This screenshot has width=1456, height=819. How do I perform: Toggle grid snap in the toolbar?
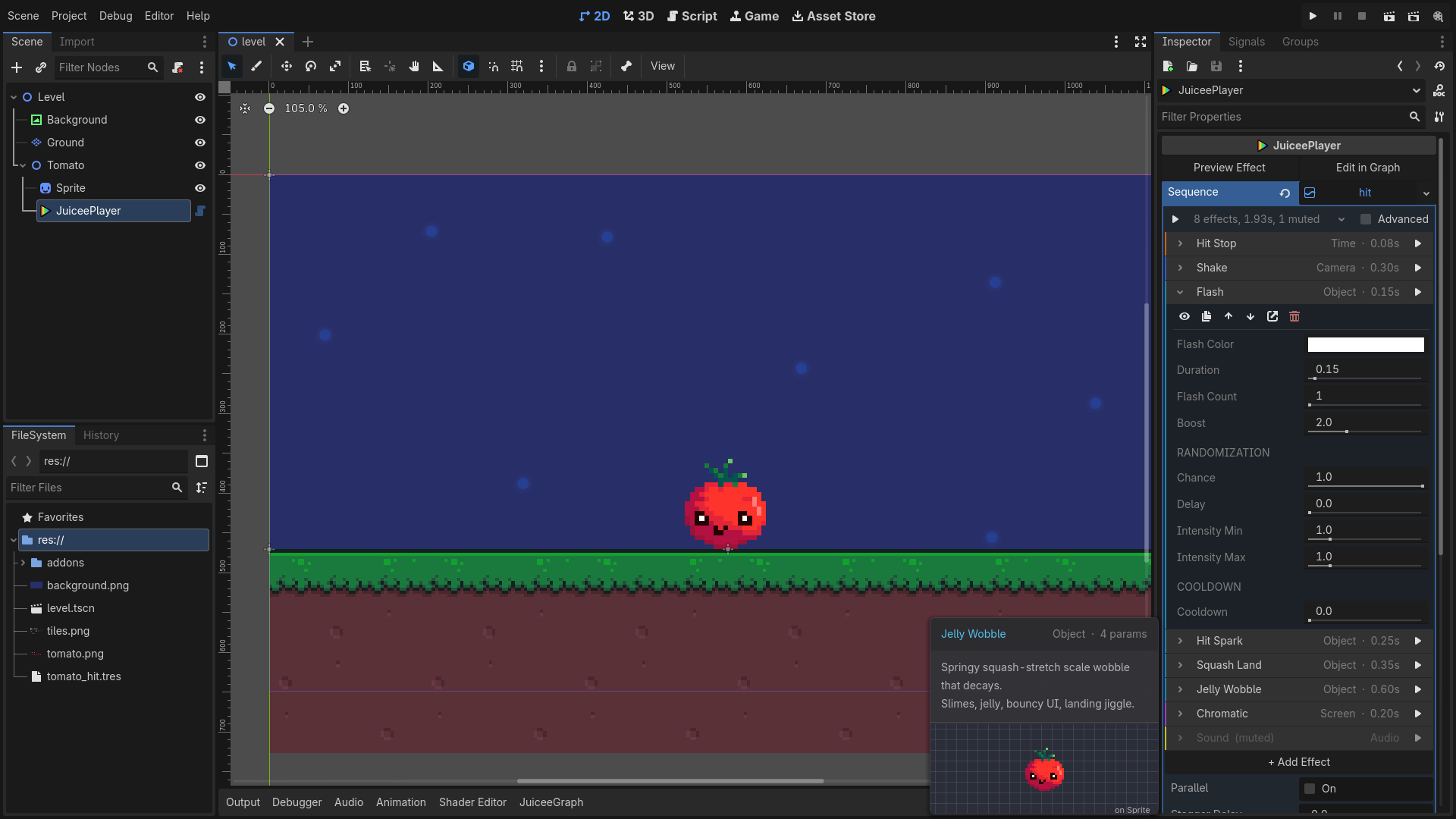click(517, 67)
